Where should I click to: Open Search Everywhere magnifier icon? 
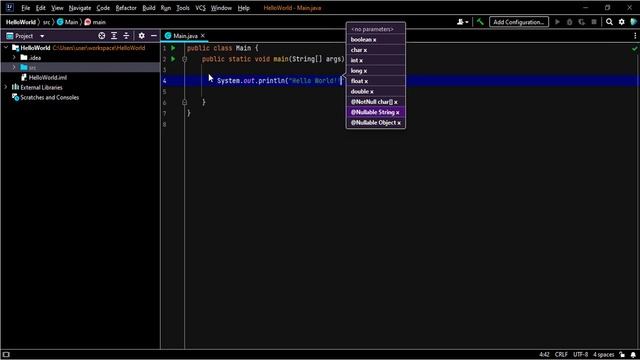tap(609, 22)
